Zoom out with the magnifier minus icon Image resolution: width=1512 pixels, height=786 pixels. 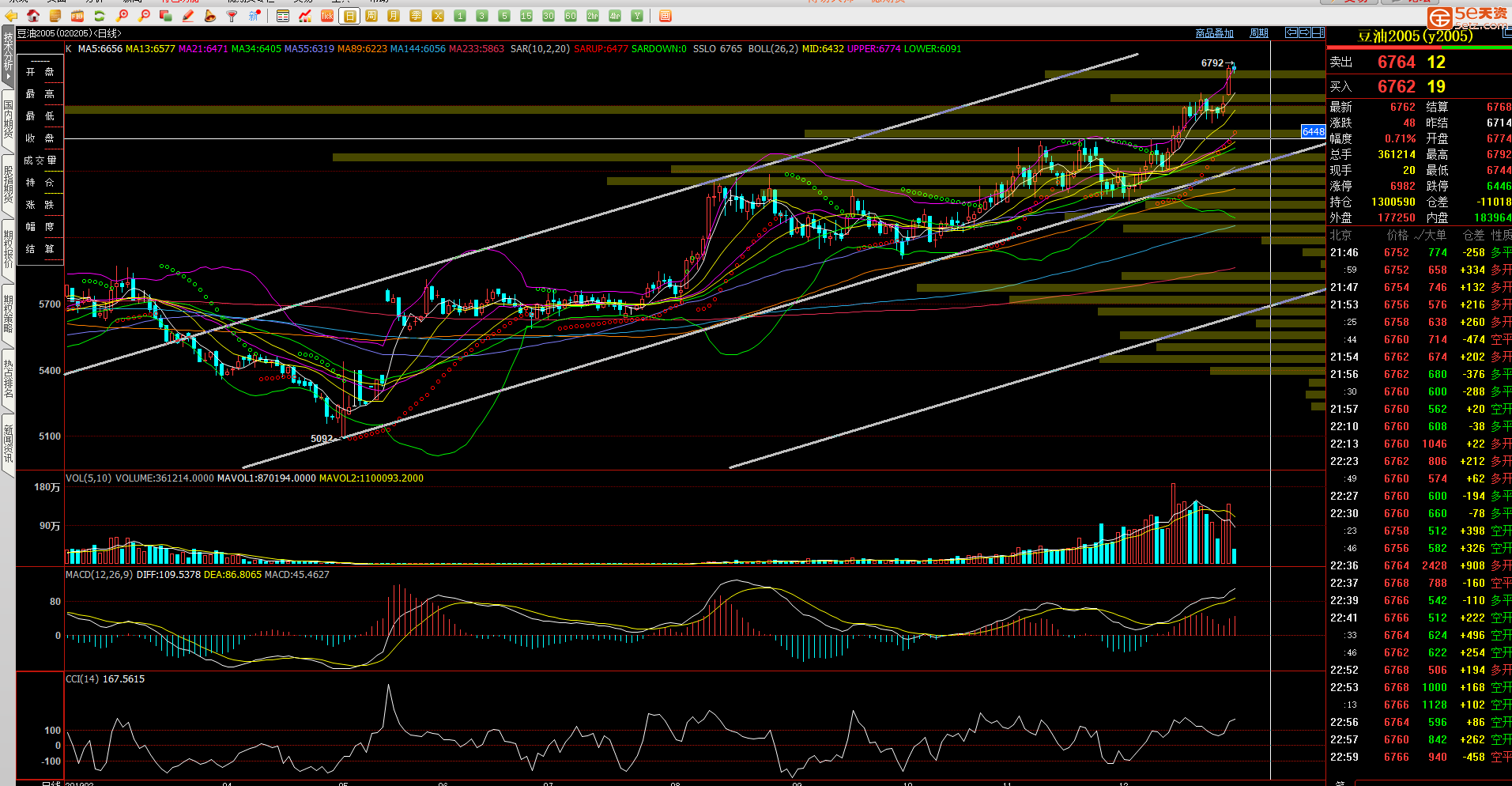pyautogui.click(x=144, y=16)
